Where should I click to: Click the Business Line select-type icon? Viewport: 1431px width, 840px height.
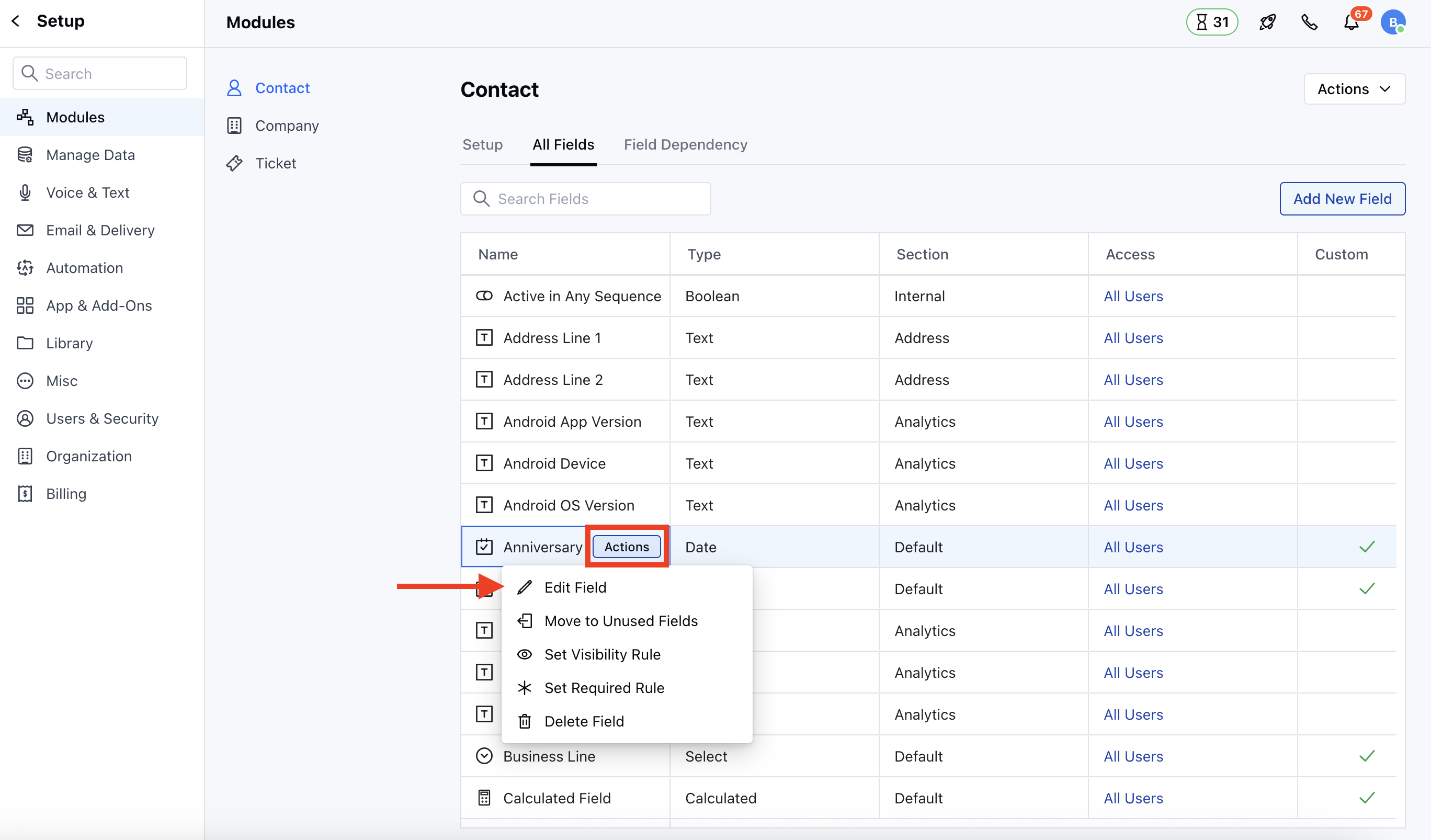(x=484, y=756)
